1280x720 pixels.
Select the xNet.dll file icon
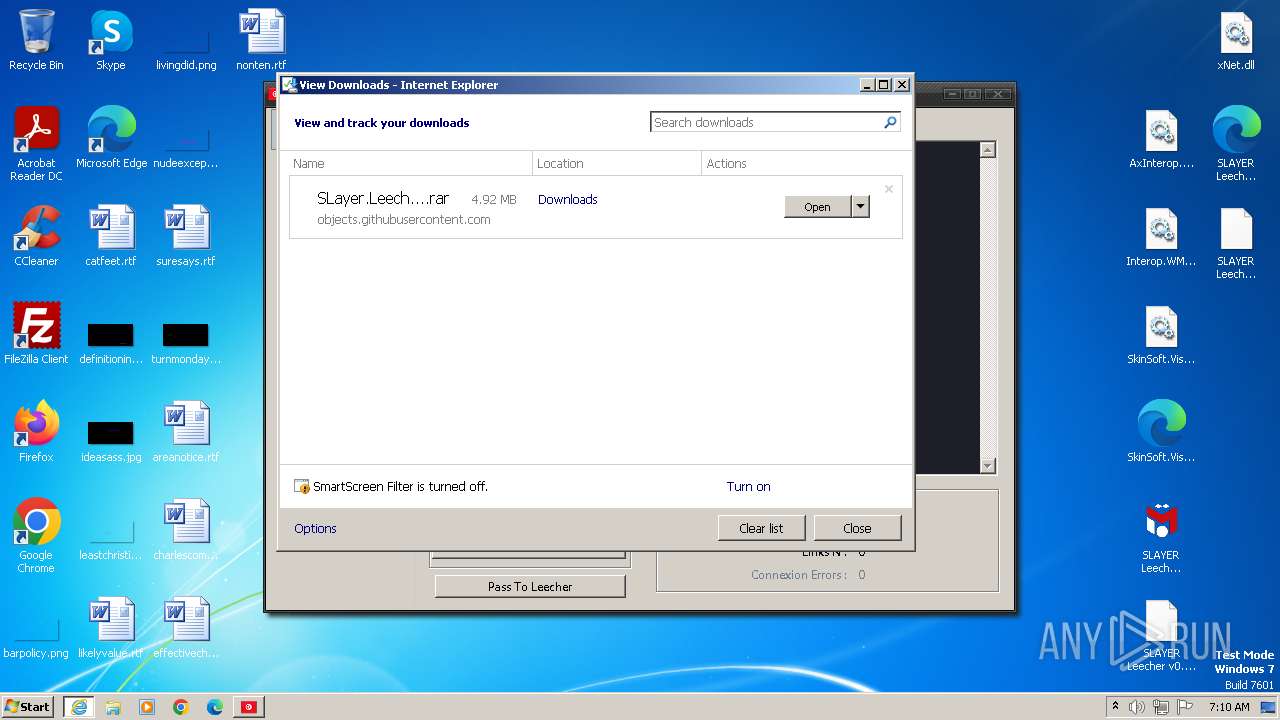click(x=1236, y=40)
